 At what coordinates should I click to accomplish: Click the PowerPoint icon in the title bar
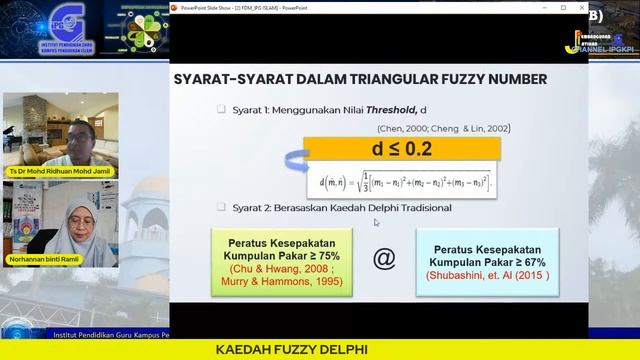click(x=174, y=8)
